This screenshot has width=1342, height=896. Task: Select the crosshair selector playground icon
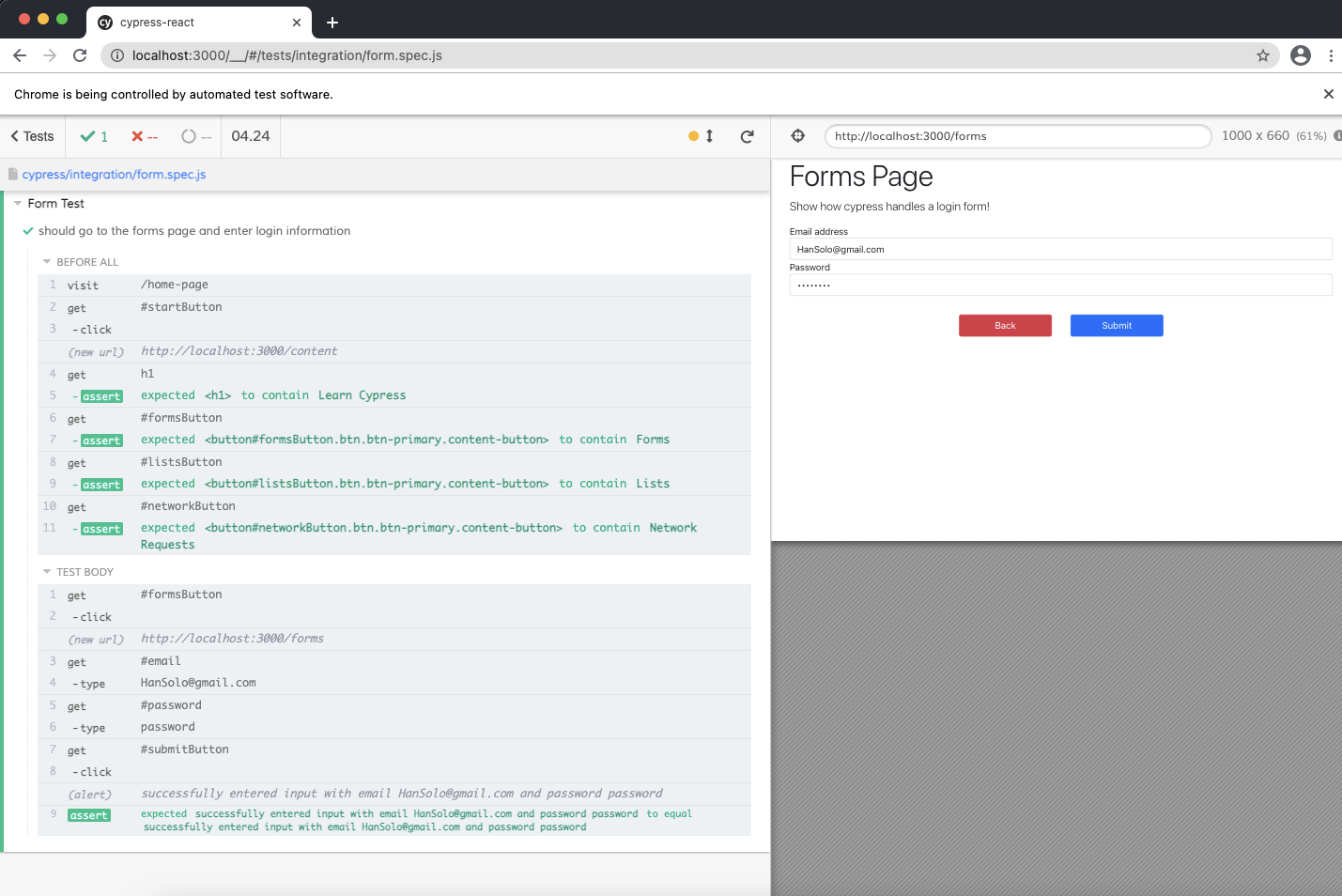pos(797,136)
